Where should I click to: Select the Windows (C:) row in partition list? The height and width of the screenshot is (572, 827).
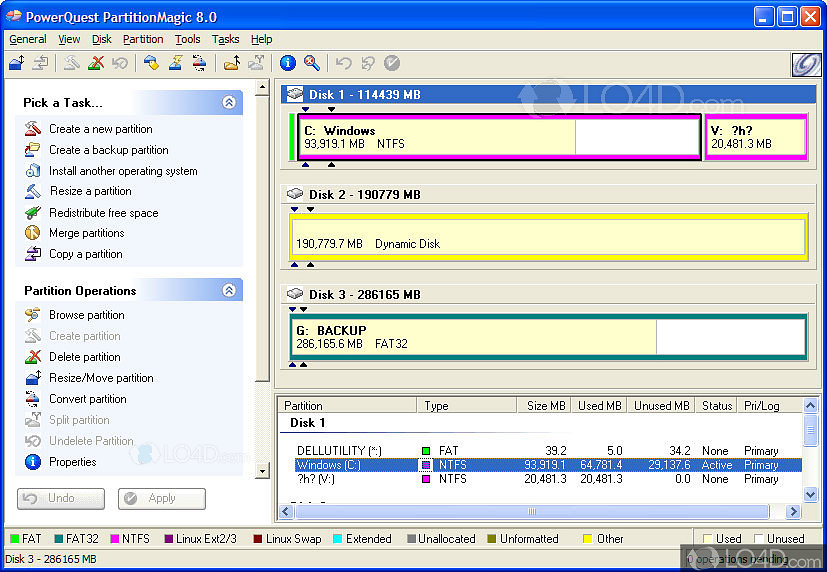point(547,464)
